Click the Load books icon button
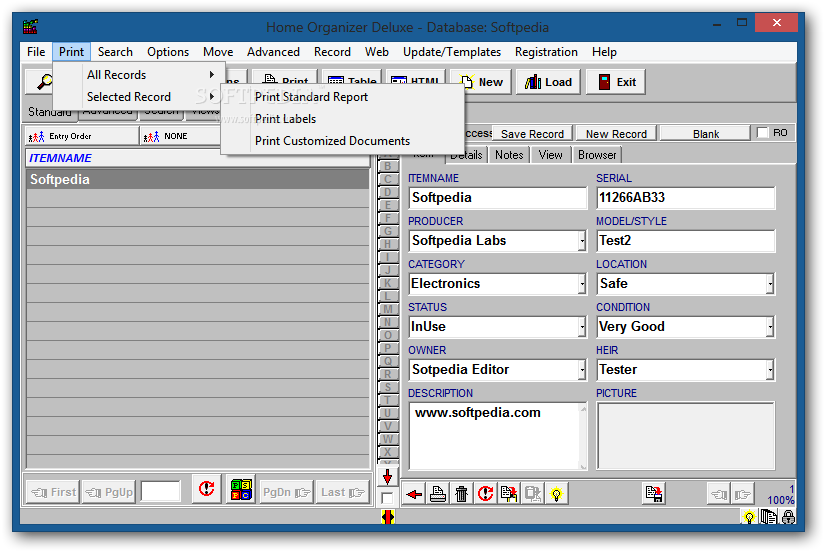Screen dimensions: 825x552 [548, 82]
